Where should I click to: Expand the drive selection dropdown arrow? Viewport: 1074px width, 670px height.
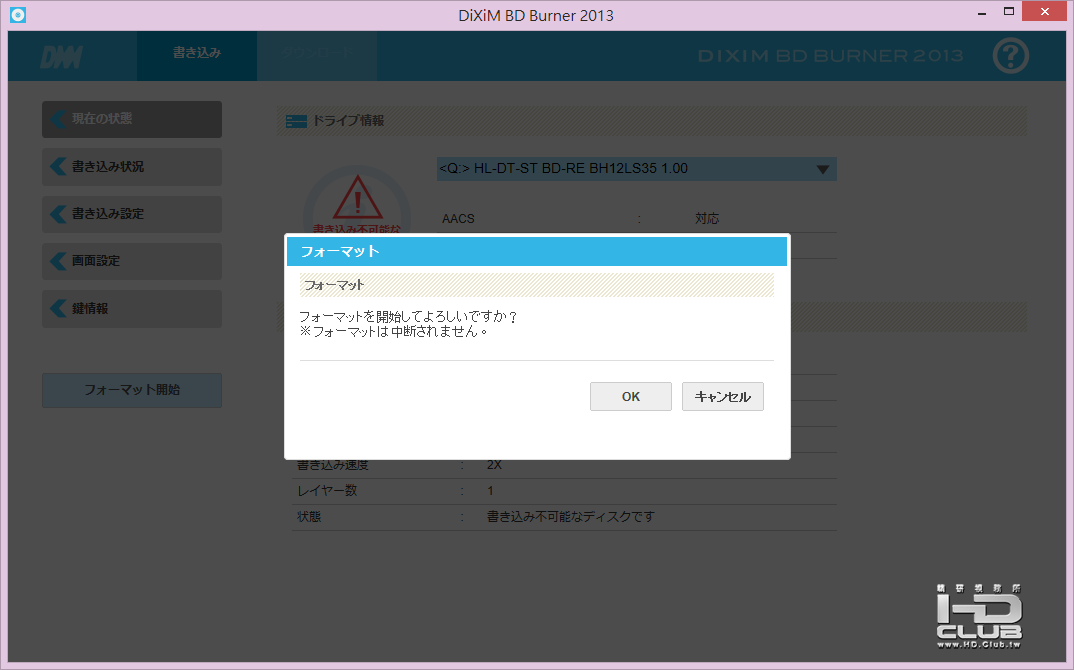click(x=823, y=169)
